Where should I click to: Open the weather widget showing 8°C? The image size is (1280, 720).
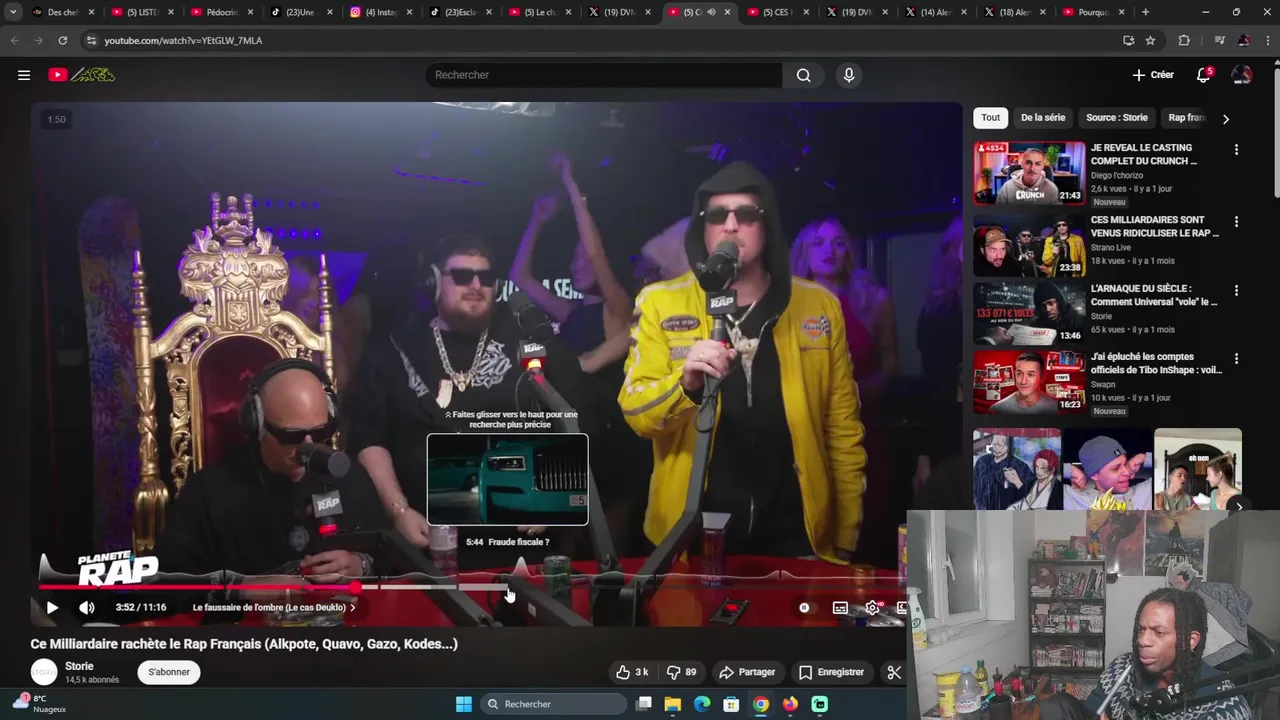pyautogui.click(x=40, y=704)
